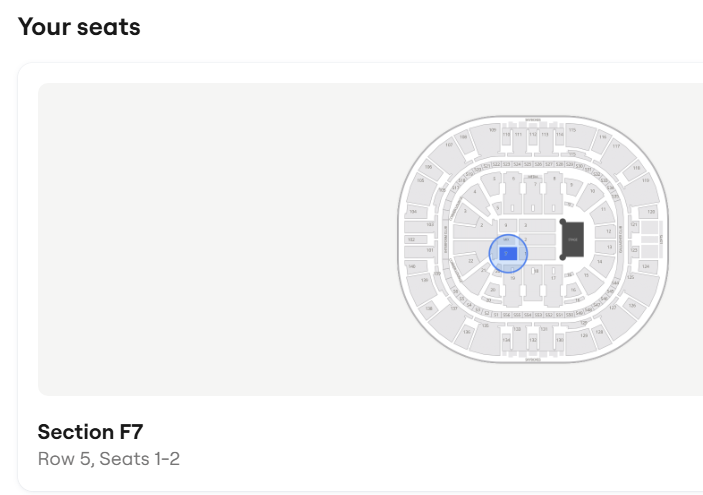
Task: Click the Section F7 heading
Action: pyautogui.click(x=90, y=432)
